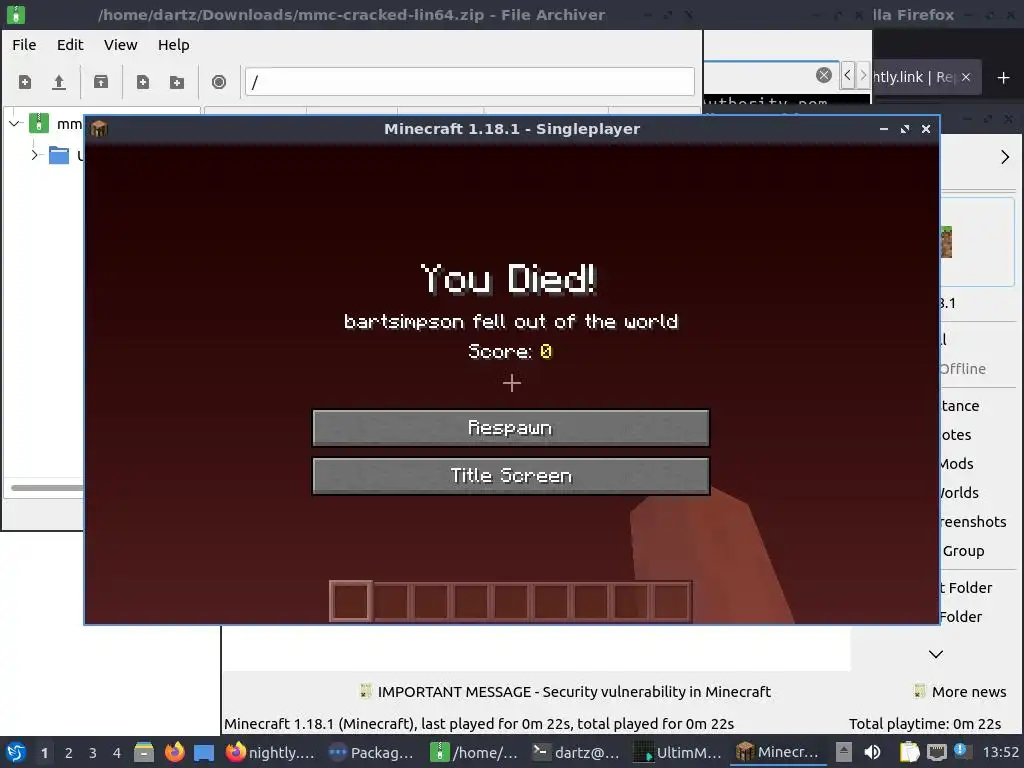Click the previous match left arrow

pos(847,76)
